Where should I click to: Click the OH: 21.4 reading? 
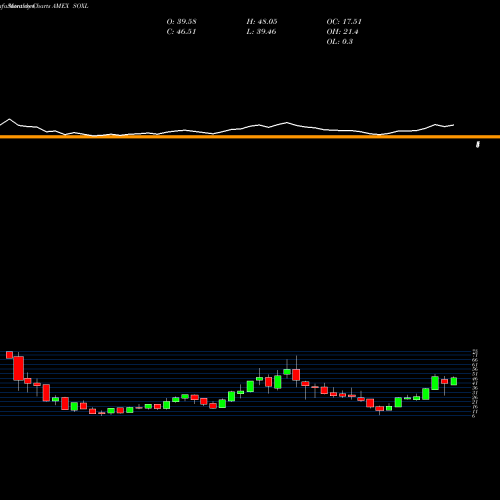pos(342,32)
